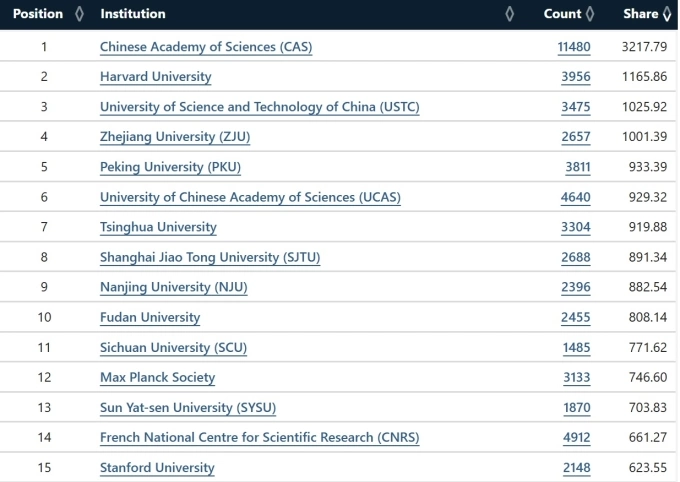The height and width of the screenshot is (482, 680).
Task: Click count 4640 for UCAS
Action: tap(575, 197)
